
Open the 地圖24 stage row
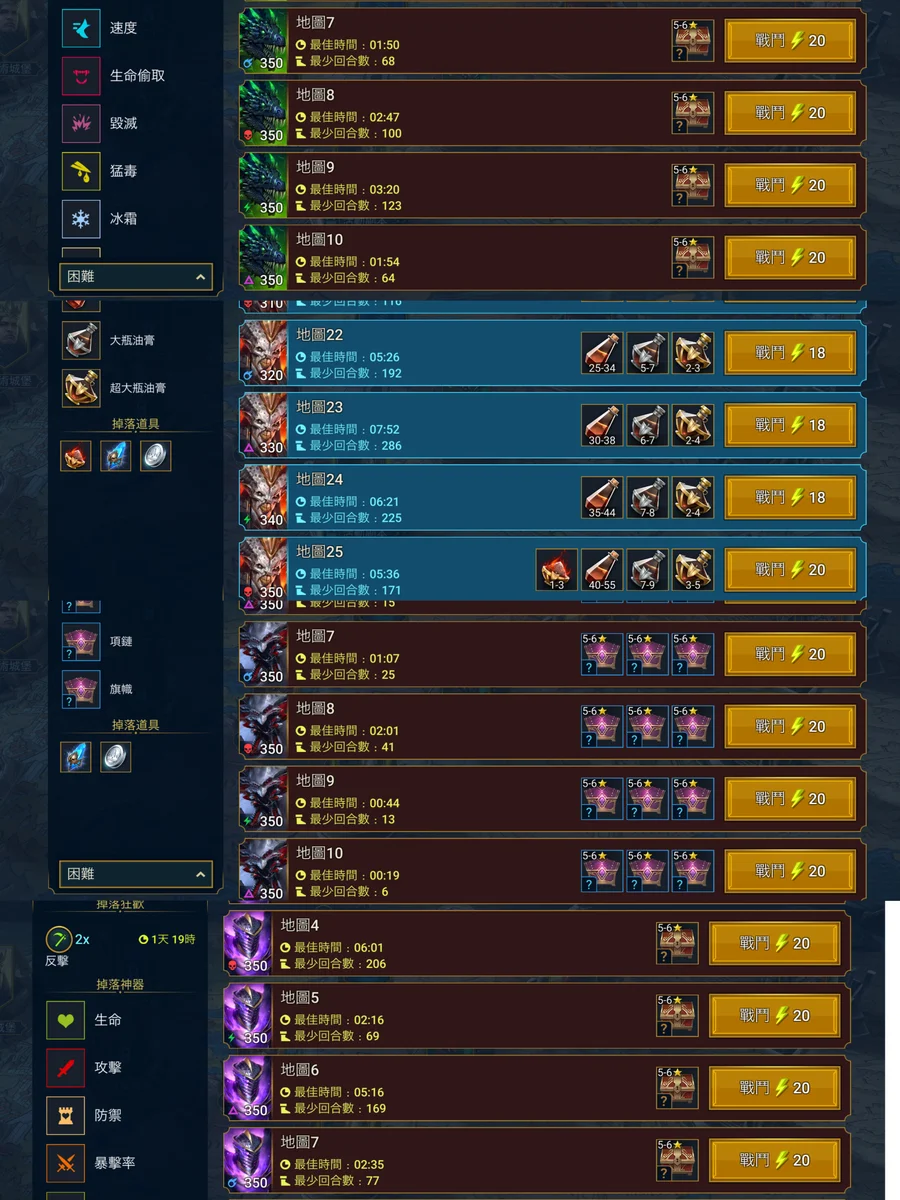[552, 498]
